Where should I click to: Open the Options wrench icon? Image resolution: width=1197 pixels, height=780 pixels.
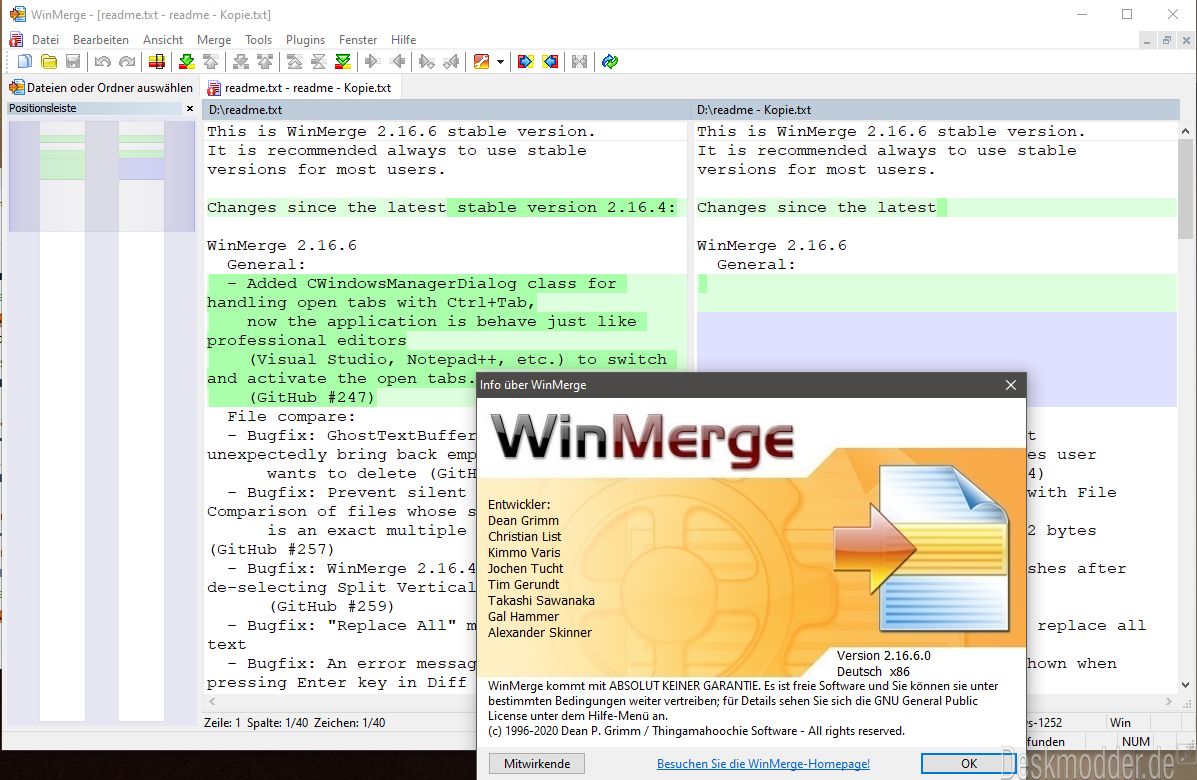point(481,62)
